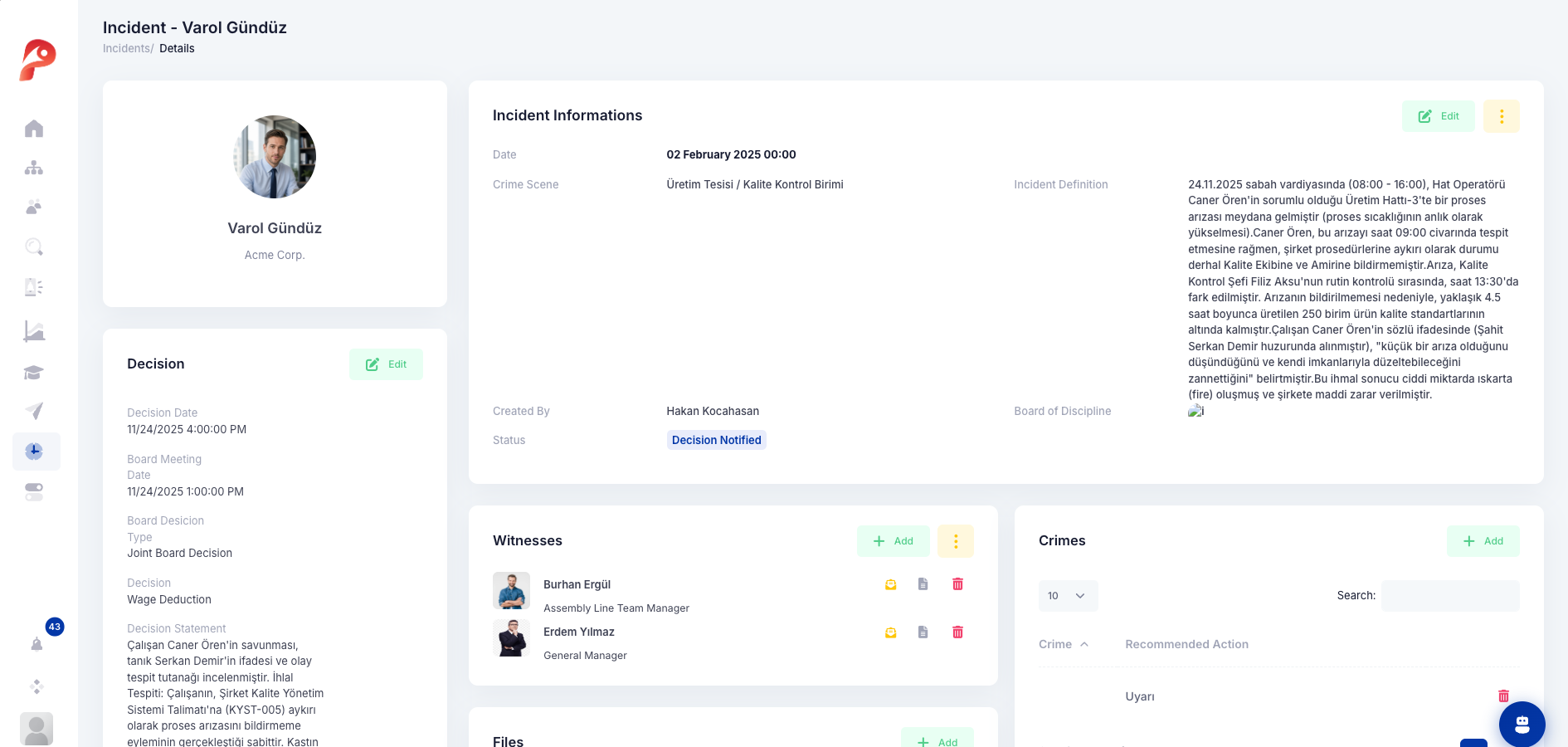Click Varol Gündüz profile photo

pos(275,157)
